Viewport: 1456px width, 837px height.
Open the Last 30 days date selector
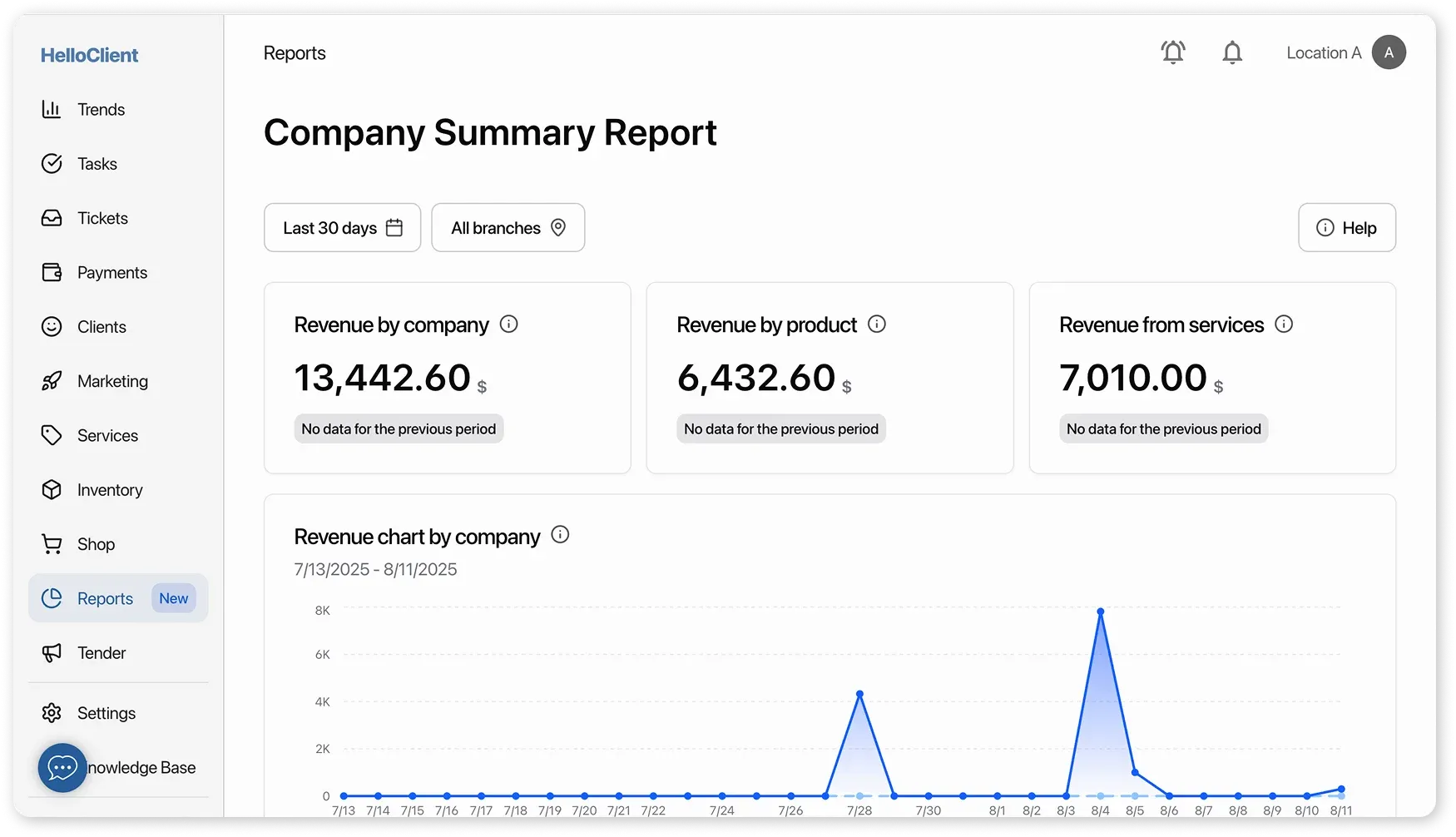click(x=341, y=227)
